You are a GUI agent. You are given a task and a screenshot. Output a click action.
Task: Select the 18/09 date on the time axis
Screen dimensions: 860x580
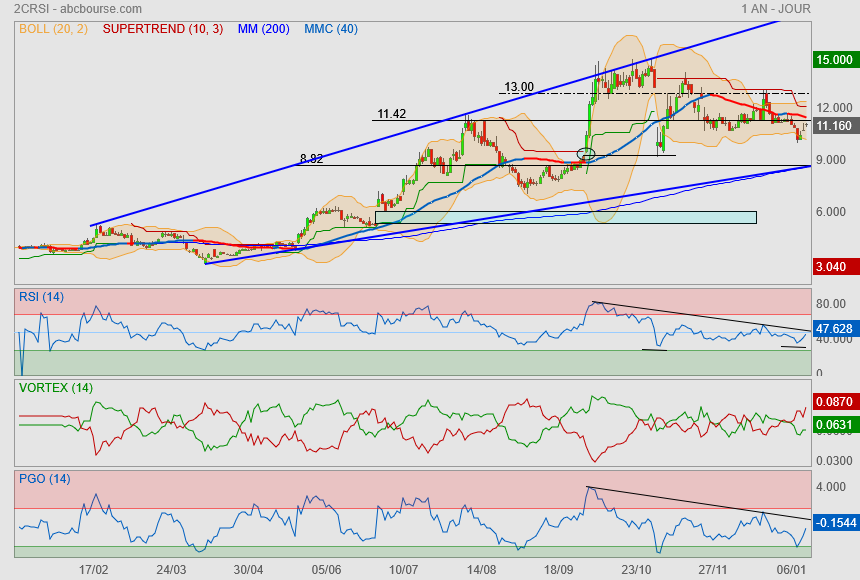[x=558, y=569]
